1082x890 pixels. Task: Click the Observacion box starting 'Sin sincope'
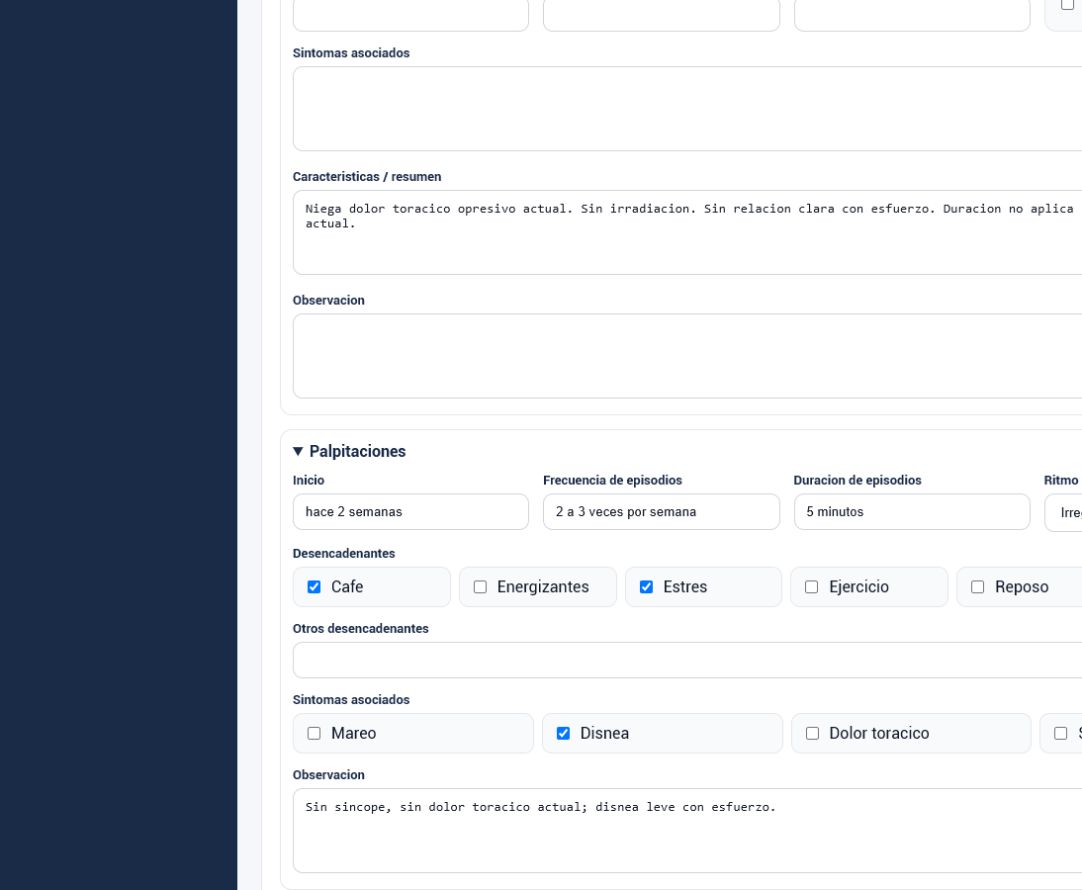pyautogui.click(x=687, y=831)
